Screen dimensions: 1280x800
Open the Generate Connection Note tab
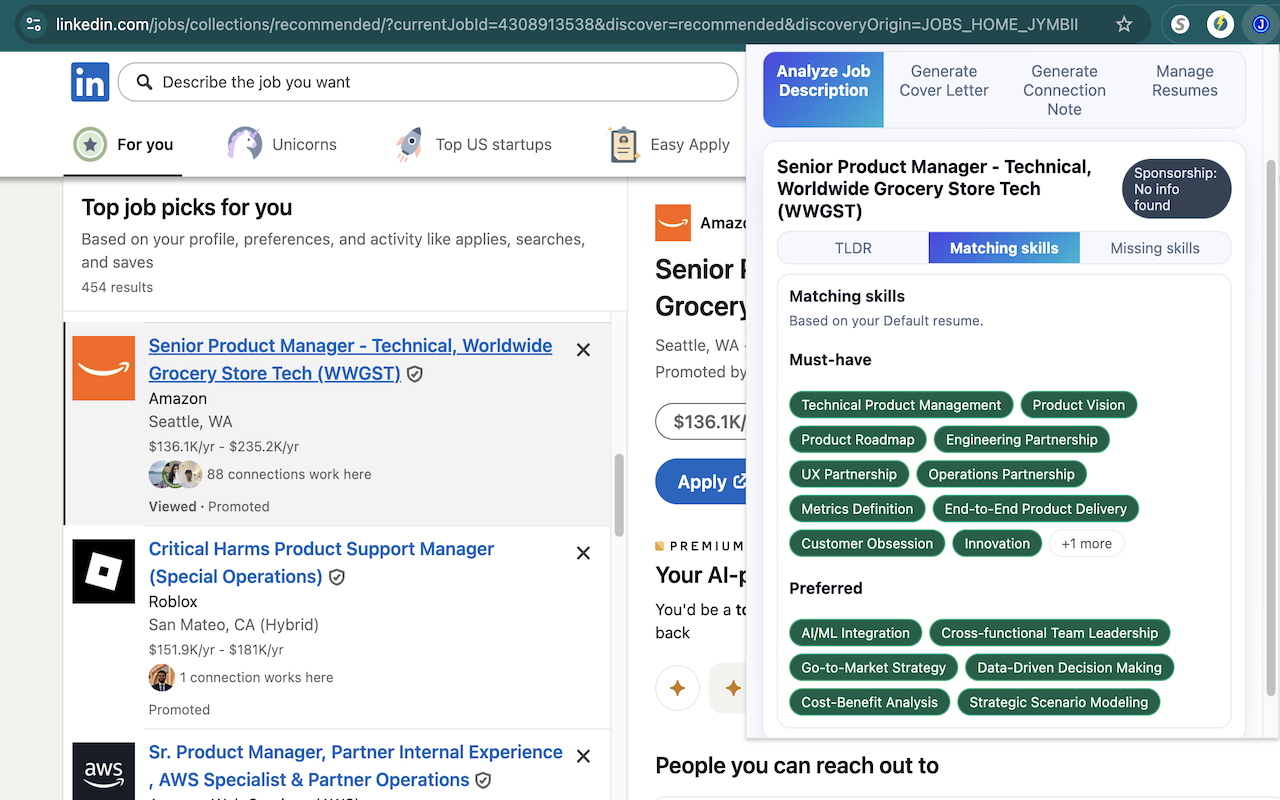(1064, 90)
